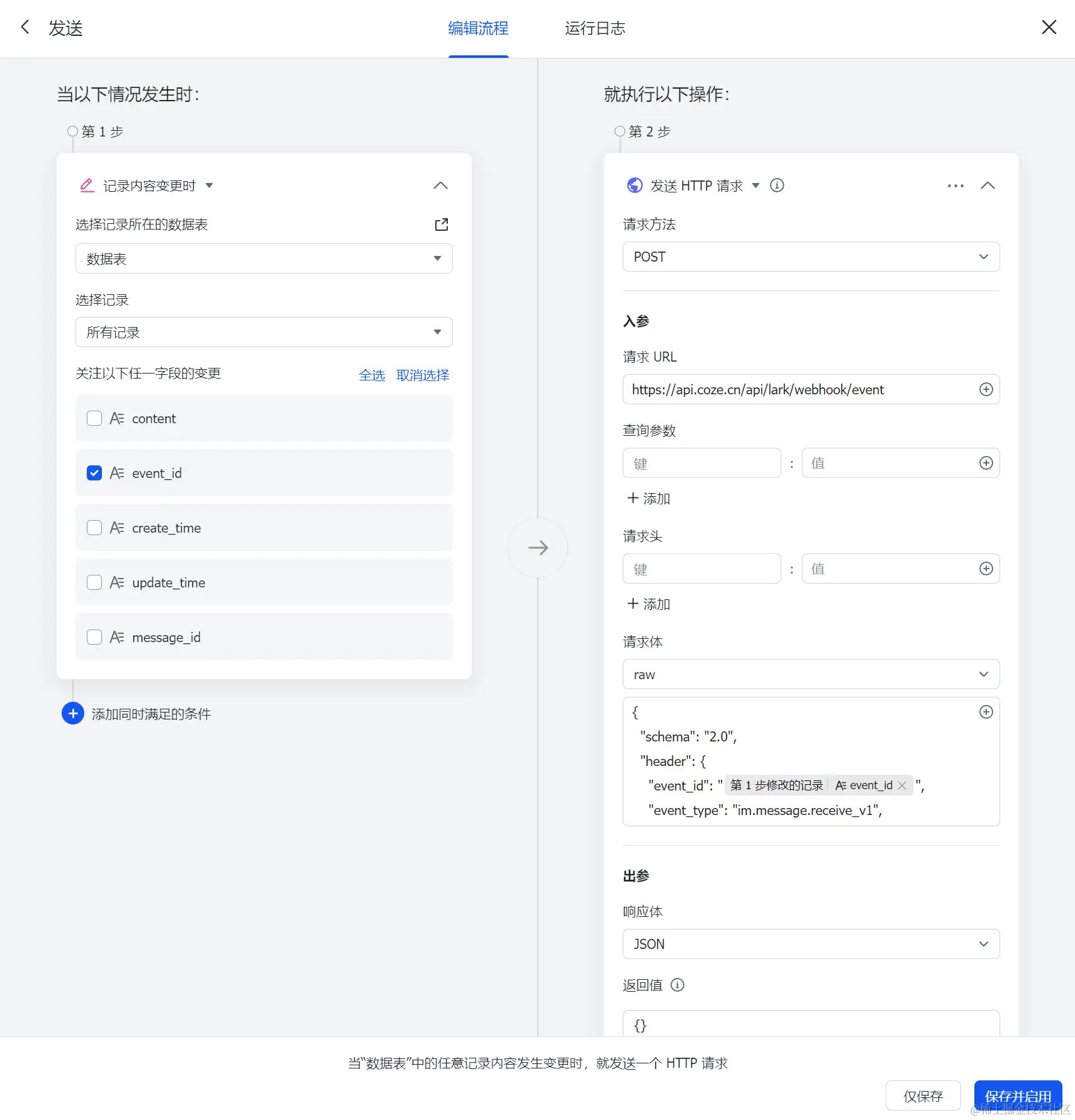Tick the create_time field checkbox
1075x1120 pixels.
pos(94,528)
